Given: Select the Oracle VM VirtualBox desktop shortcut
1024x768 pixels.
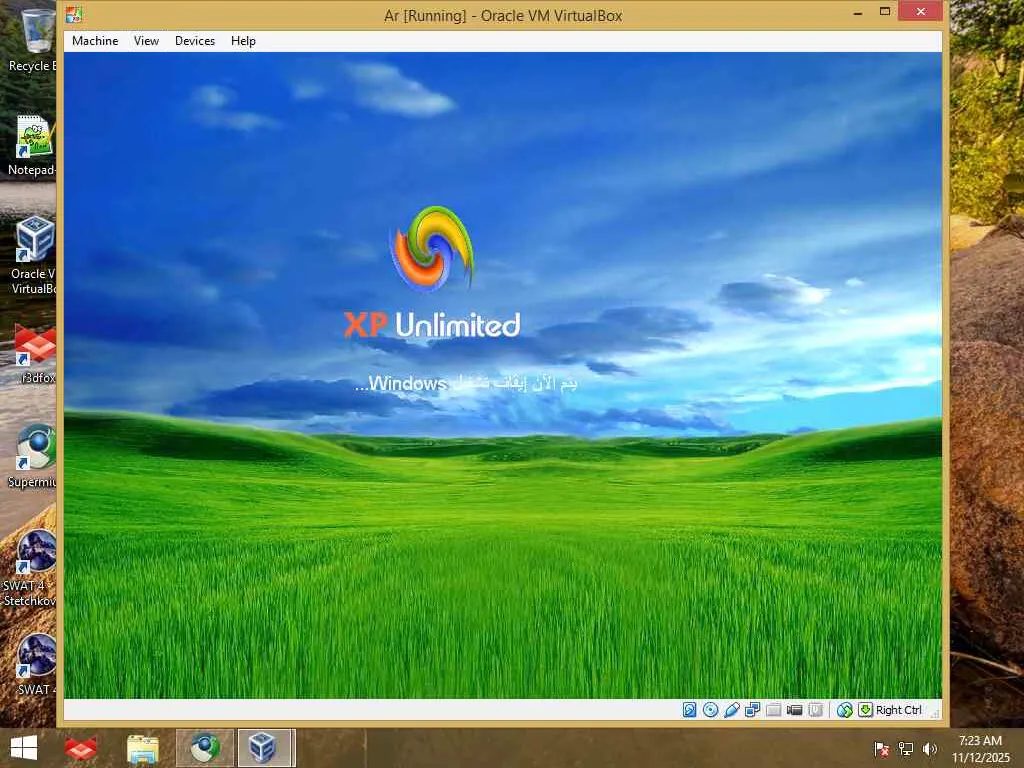Looking at the screenshot, I should [x=33, y=255].
